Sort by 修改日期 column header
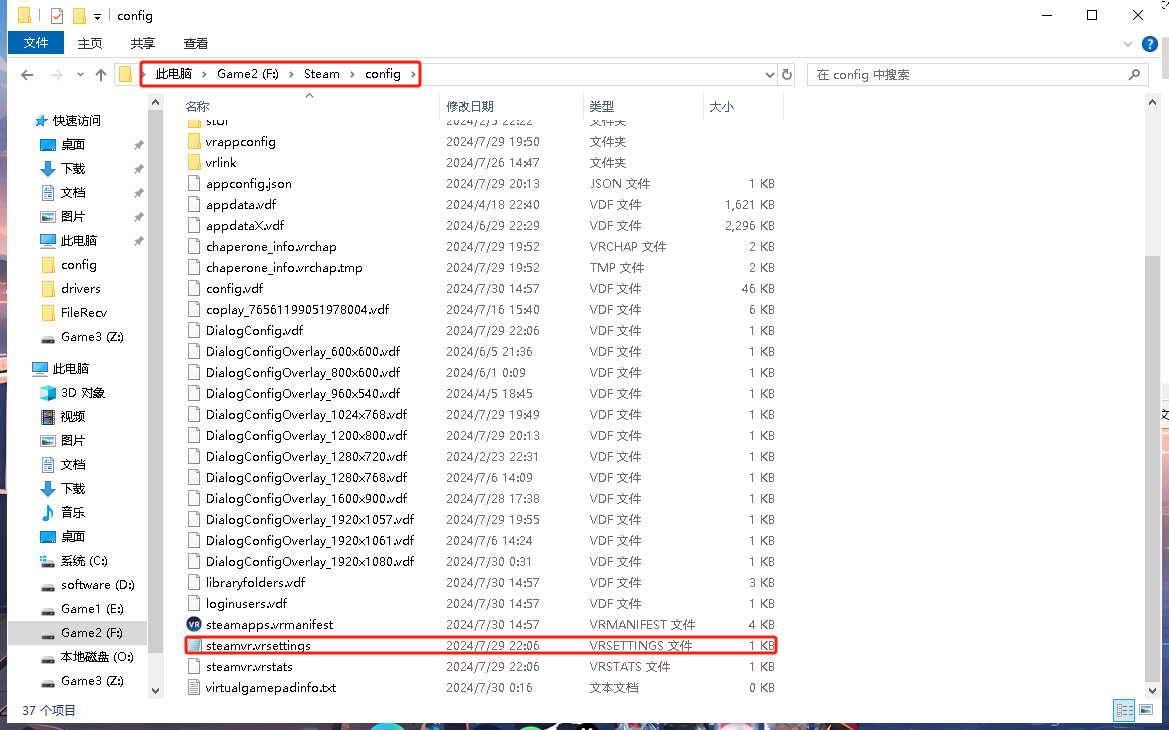 (x=470, y=107)
